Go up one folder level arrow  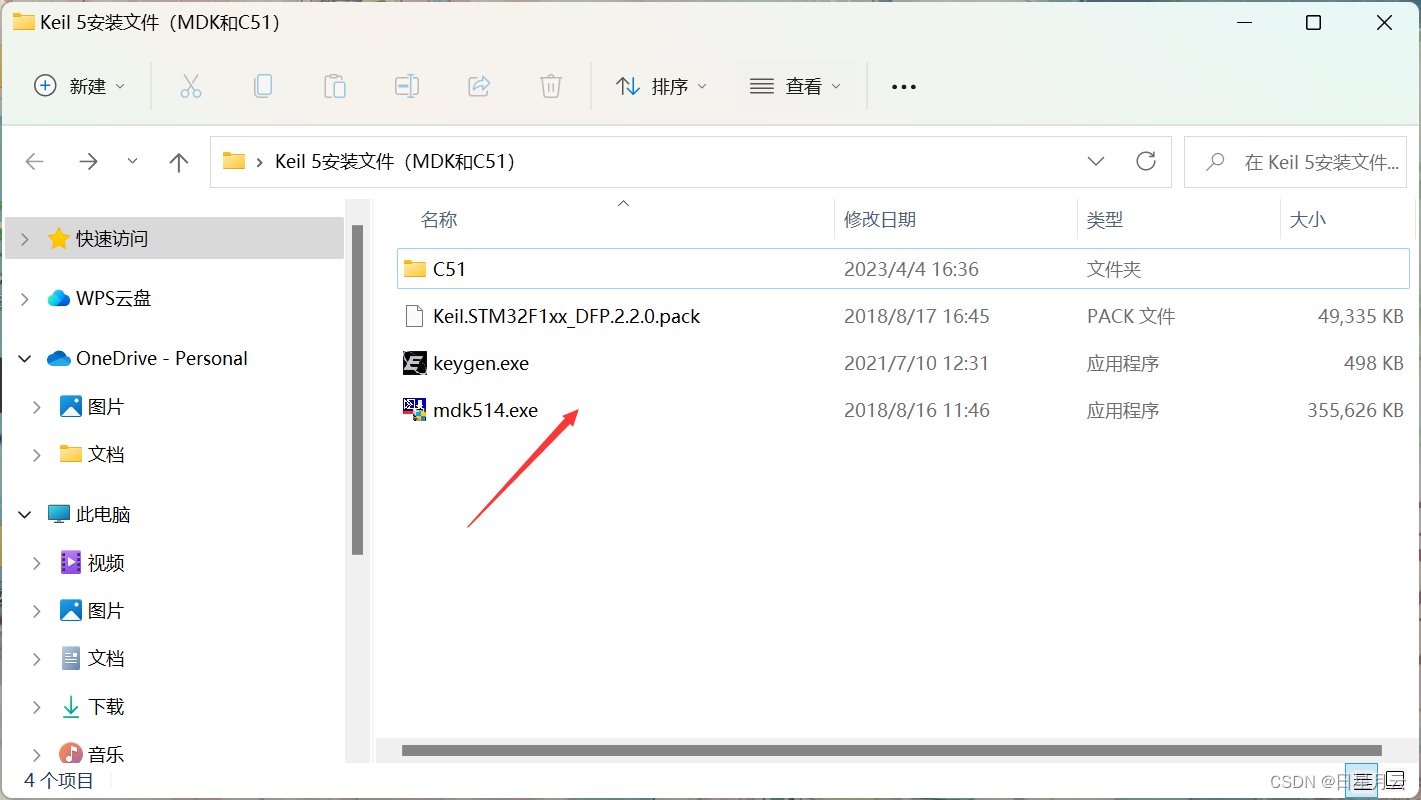pos(179,162)
